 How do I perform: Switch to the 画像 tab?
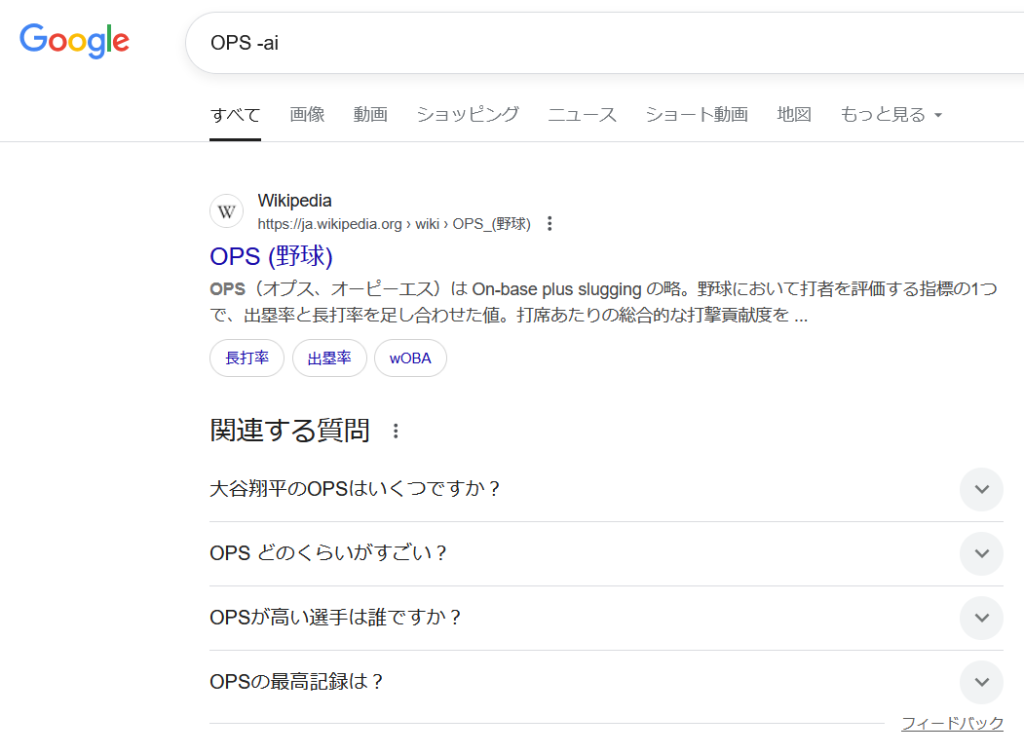(307, 115)
